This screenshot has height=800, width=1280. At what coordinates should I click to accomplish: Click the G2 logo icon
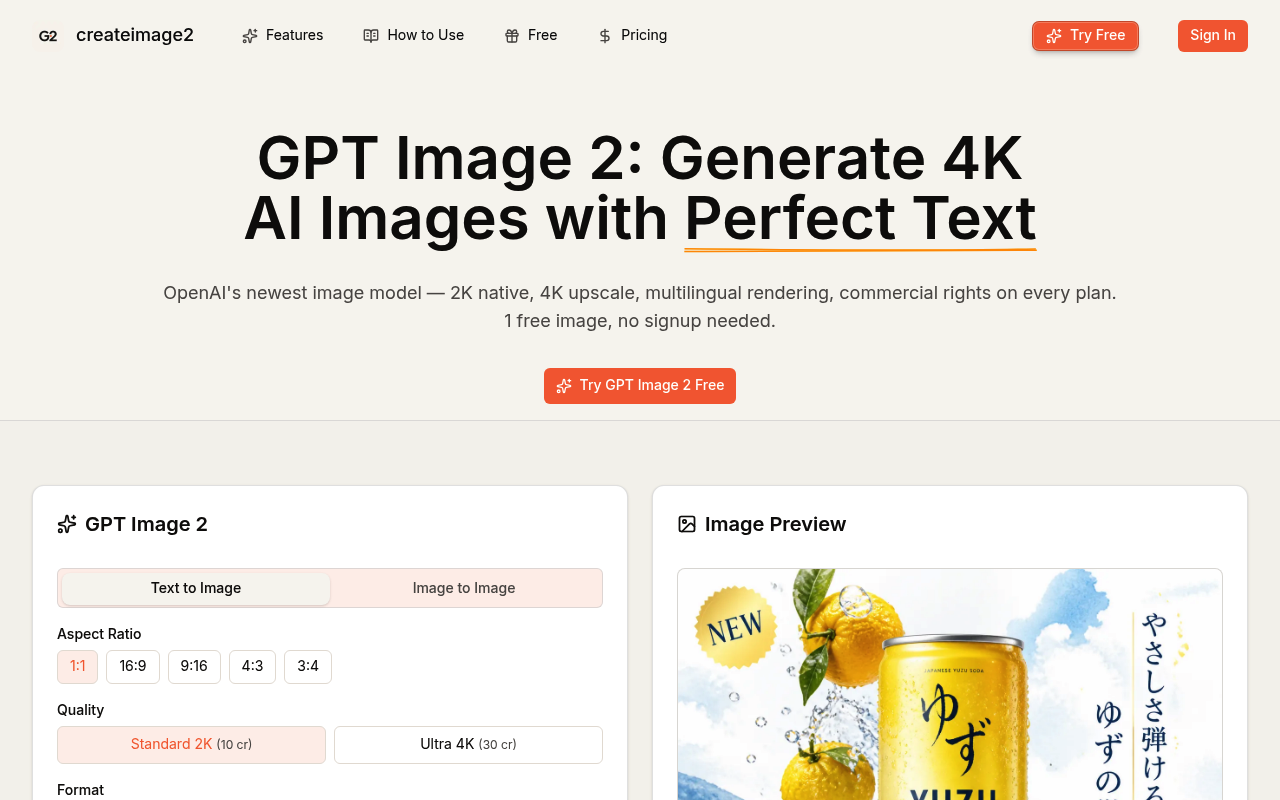48,36
